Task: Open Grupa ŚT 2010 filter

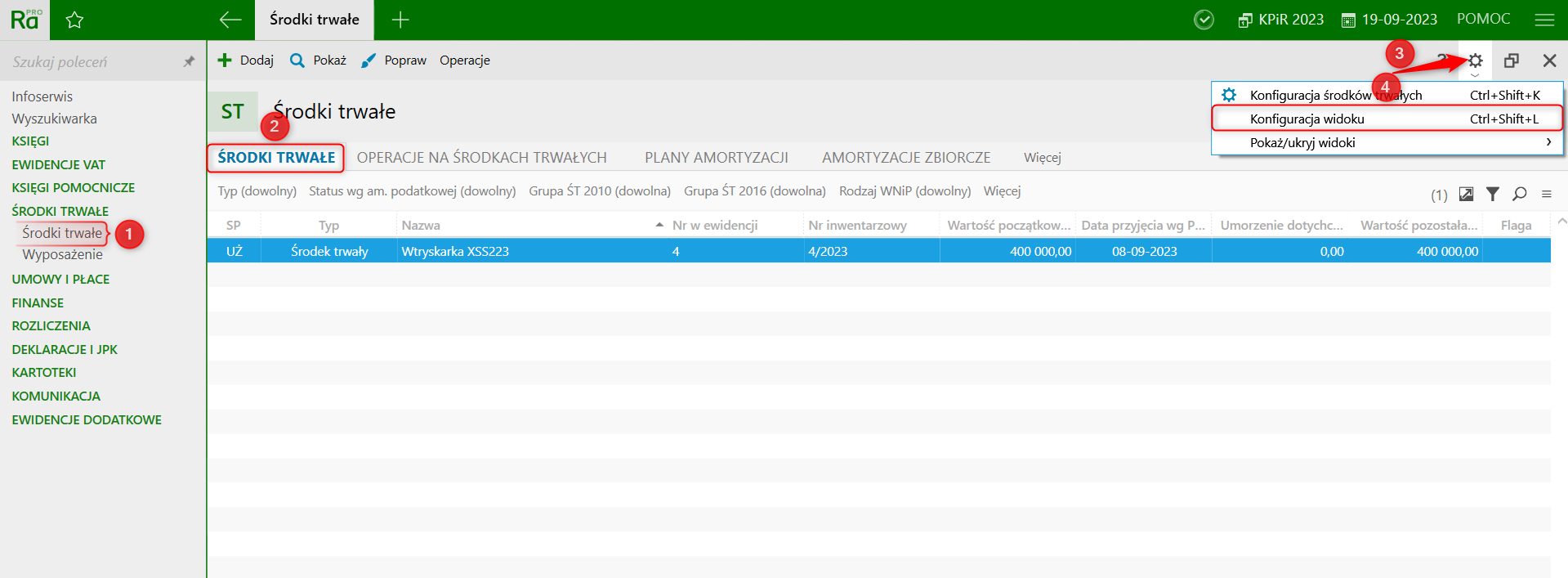Action: 600,191
